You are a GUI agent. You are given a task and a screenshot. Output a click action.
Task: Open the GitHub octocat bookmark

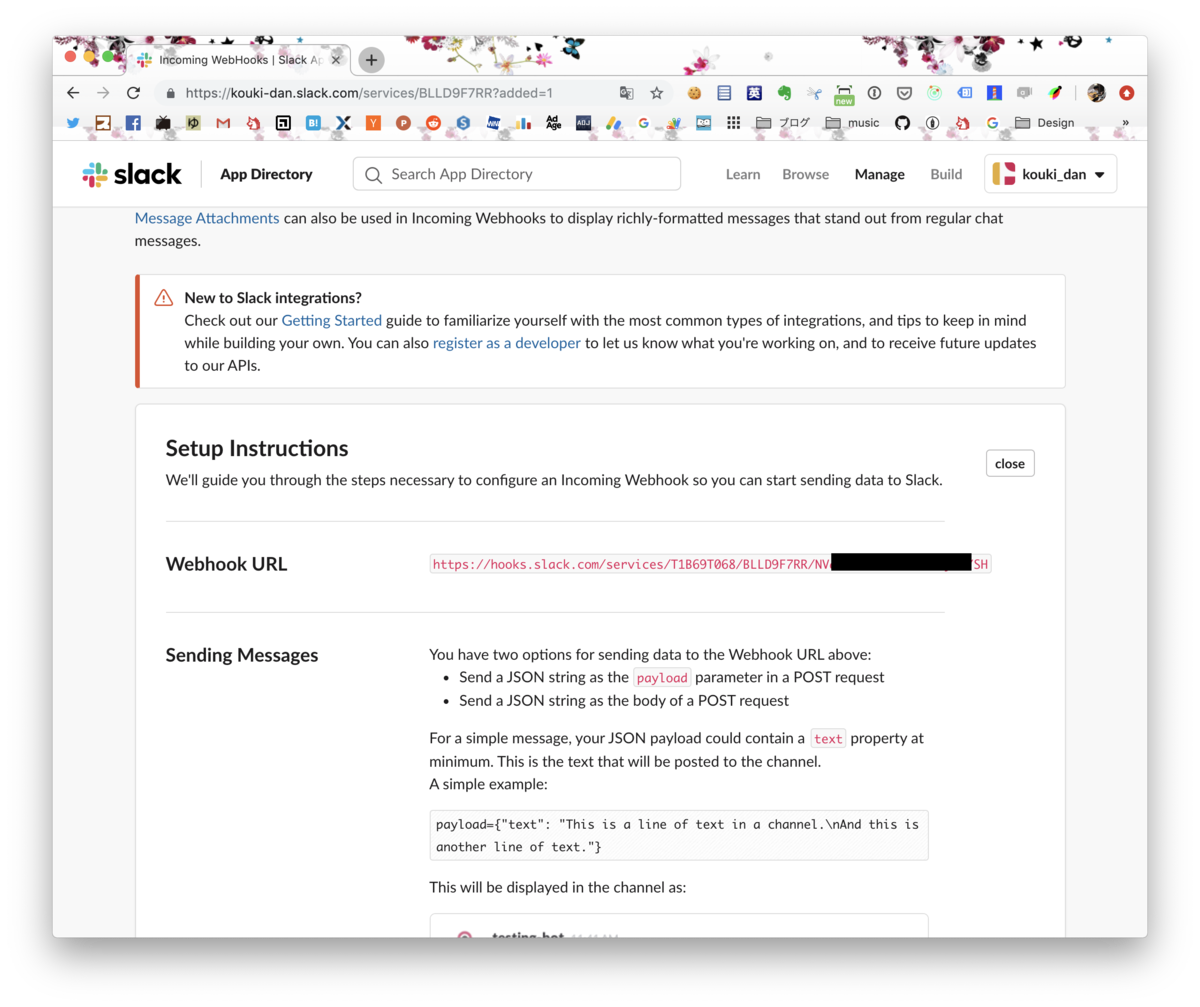click(x=902, y=123)
